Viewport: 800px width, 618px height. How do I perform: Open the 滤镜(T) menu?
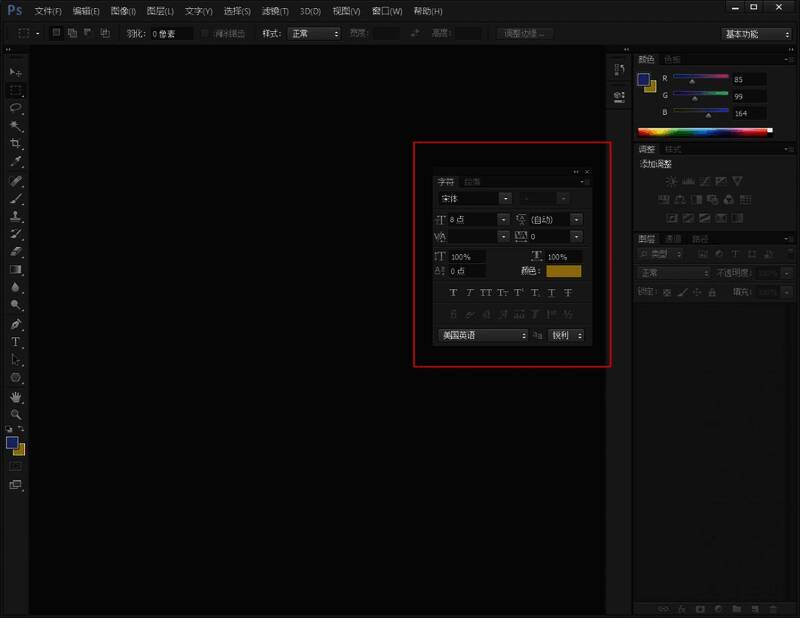pyautogui.click(x=275, y=11)
